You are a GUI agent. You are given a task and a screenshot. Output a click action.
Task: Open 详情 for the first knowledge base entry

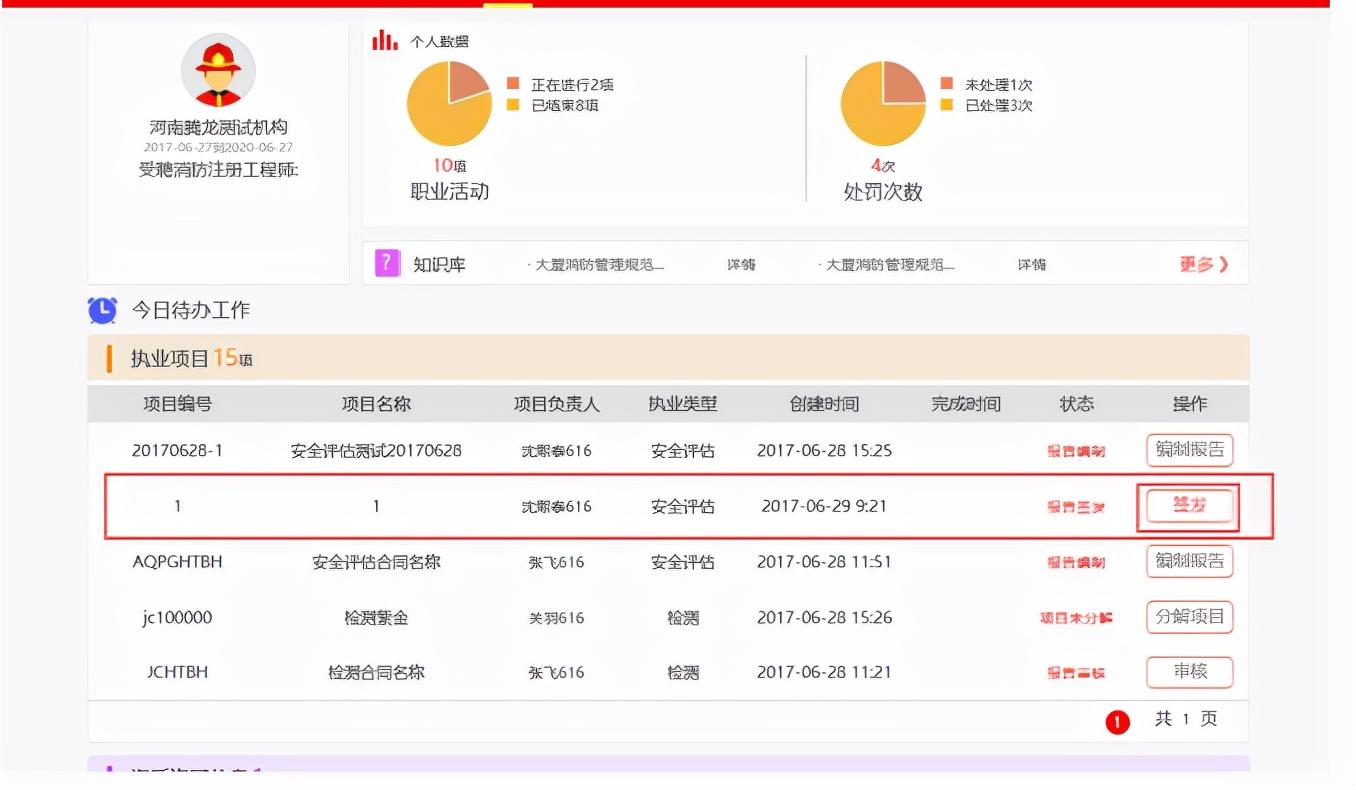tap(741, 265)
